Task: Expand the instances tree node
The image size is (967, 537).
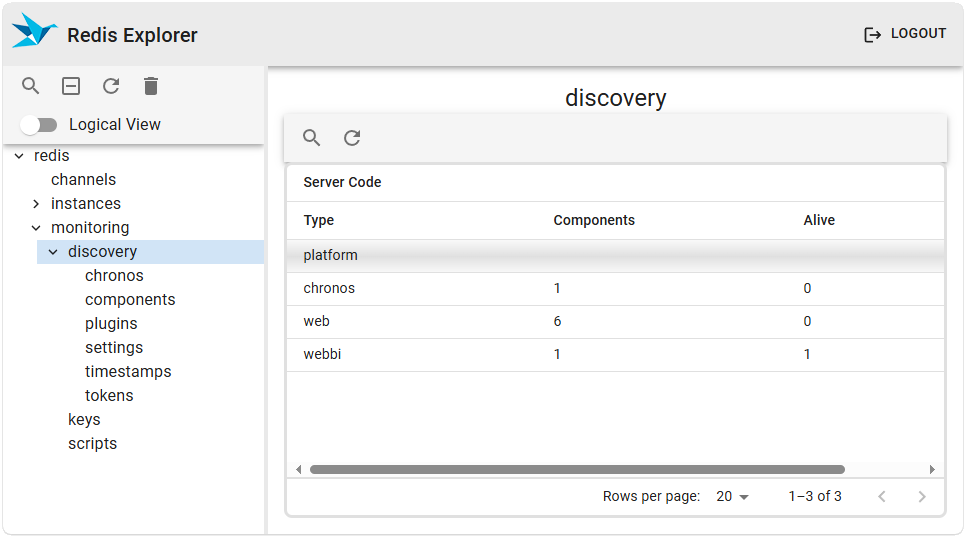Action: (x=36, y=204)
